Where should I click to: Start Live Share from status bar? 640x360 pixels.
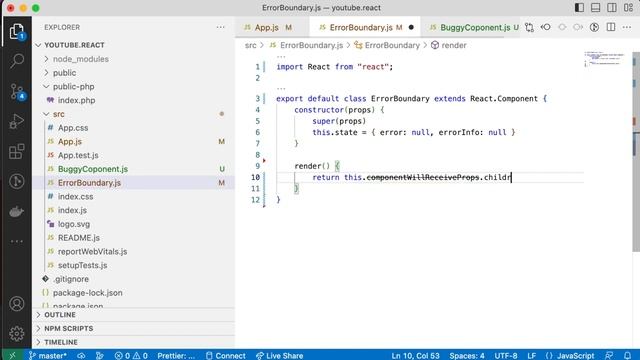coord(280,356)
